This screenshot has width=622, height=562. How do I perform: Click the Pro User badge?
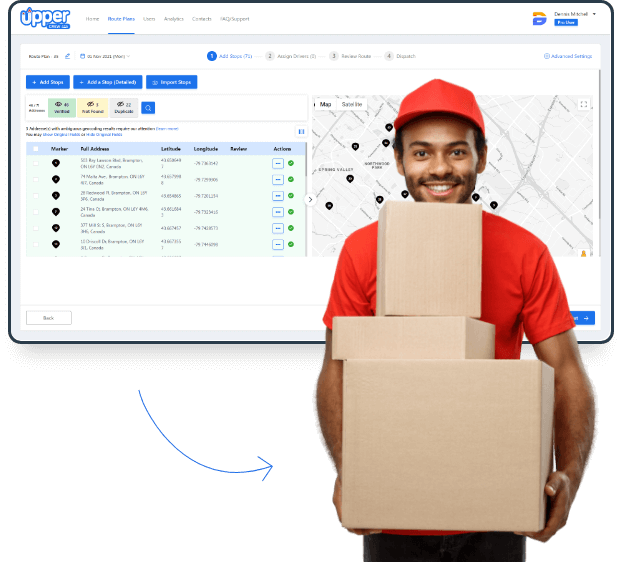[566, 23]
